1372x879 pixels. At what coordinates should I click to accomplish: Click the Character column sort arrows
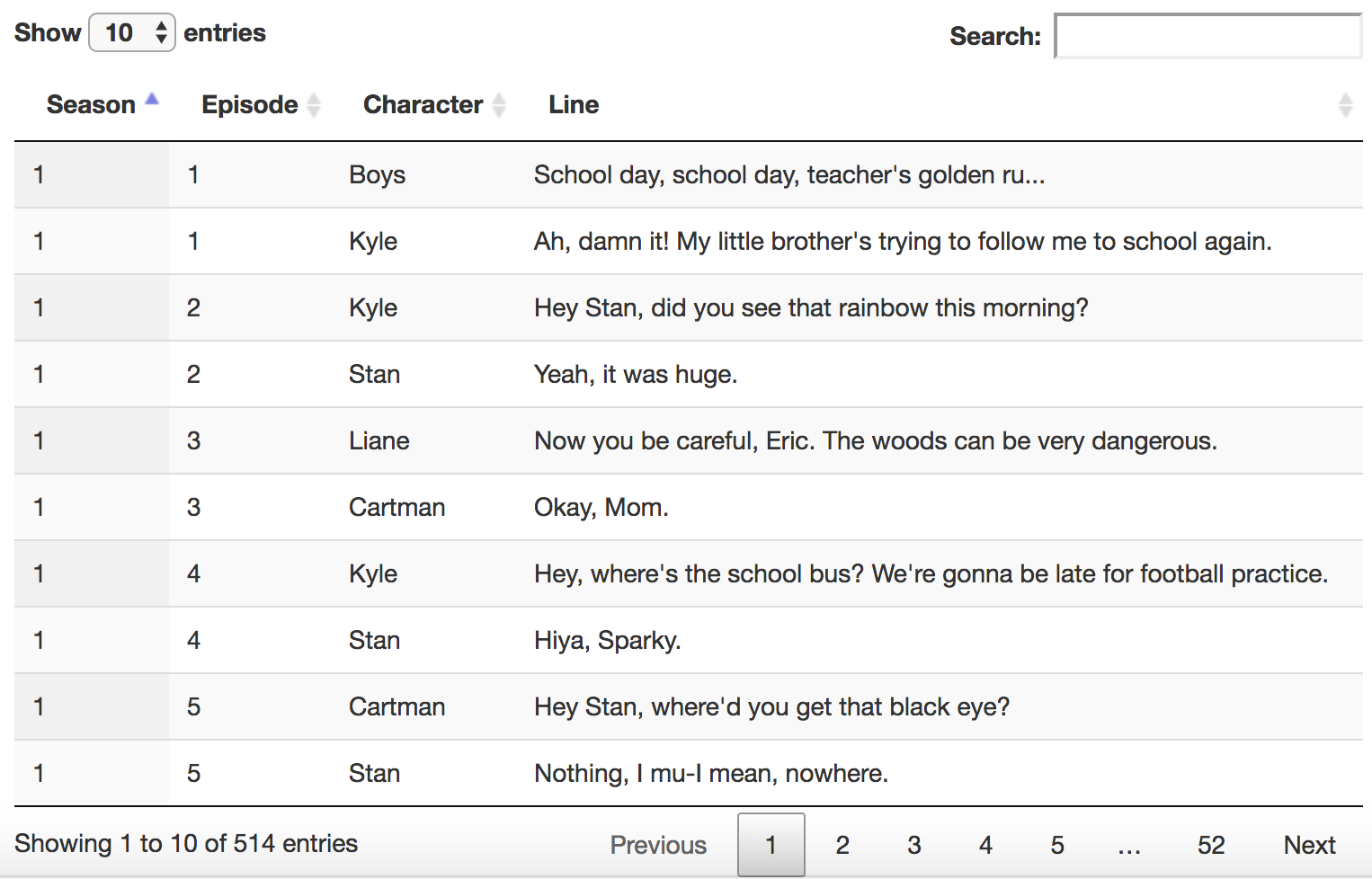tap(499, 105)
